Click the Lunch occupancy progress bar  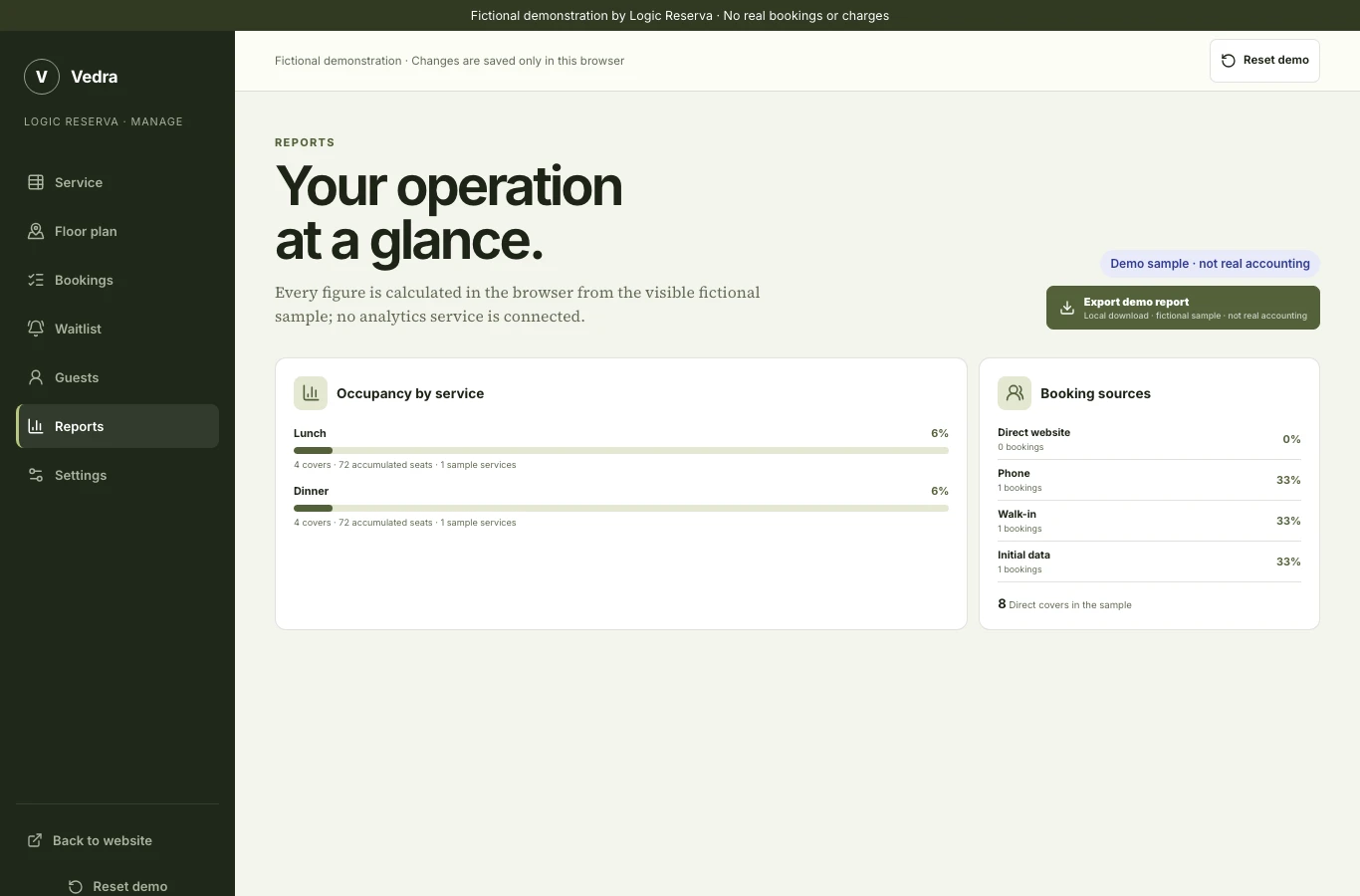click(x=621, y=451)
